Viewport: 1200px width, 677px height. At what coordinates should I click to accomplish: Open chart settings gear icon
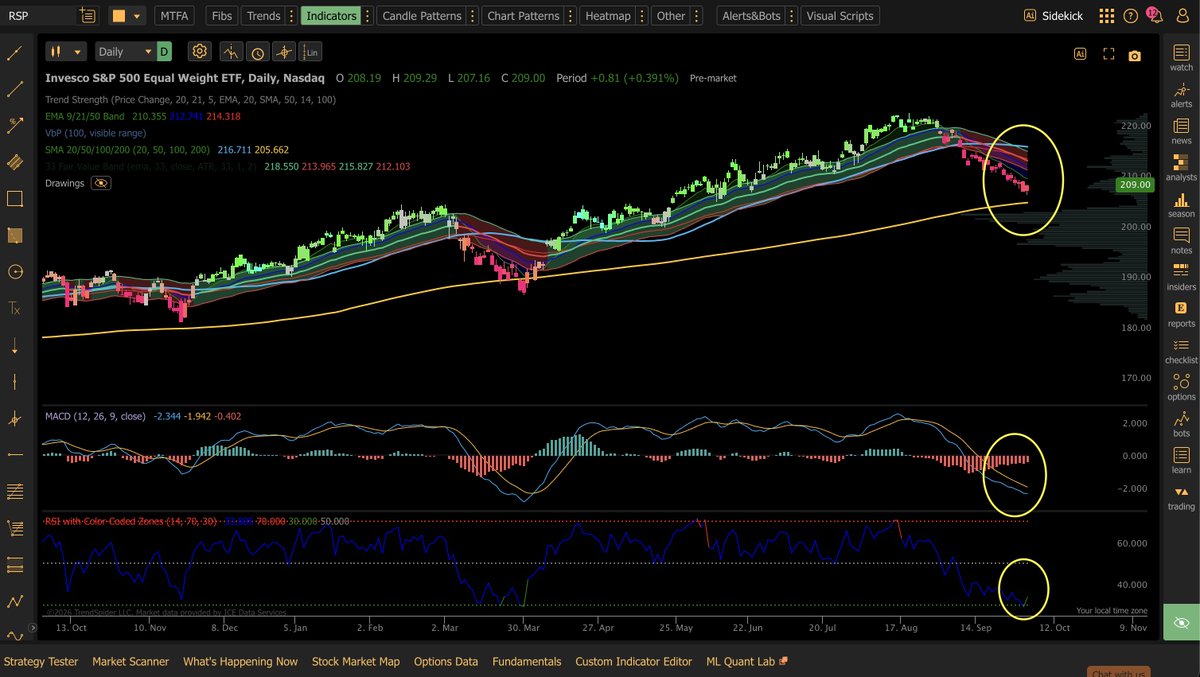coord(199,51)
